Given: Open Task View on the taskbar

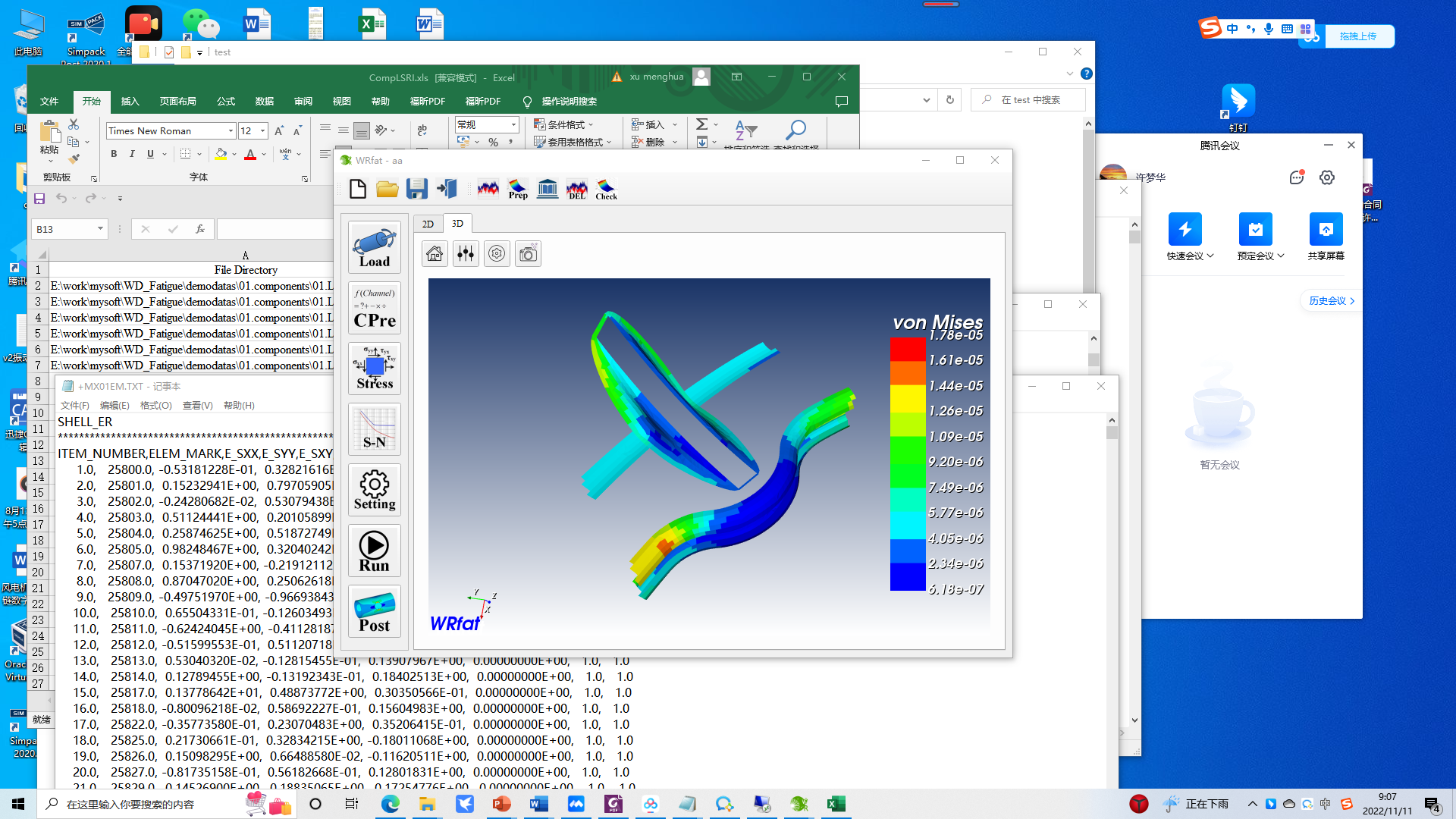Looking at the screenshot, I should pyautogui.click(x=351, y=804).
